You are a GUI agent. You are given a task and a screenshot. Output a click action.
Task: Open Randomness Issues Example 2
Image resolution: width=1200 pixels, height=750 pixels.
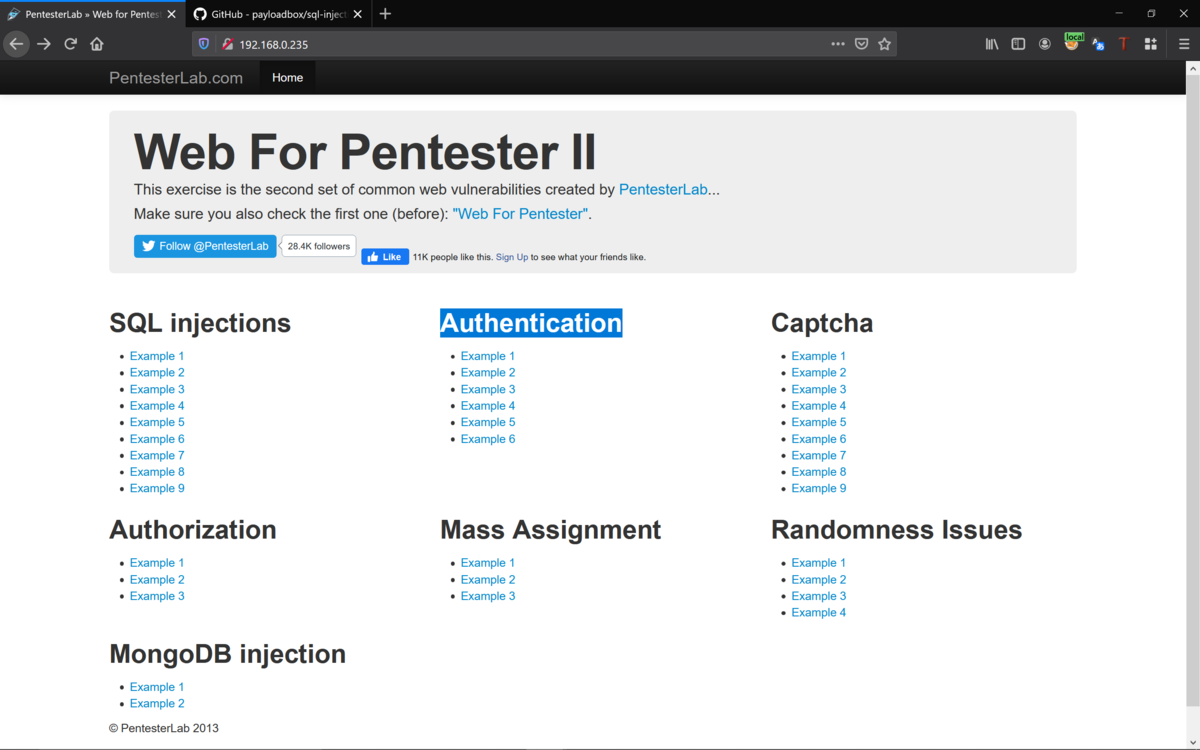pyautogui.click(x=819, y=579)
